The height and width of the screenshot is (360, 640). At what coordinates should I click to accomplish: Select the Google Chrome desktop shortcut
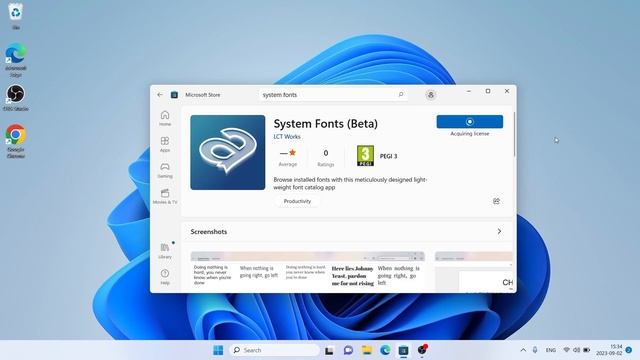pos(16,141)
